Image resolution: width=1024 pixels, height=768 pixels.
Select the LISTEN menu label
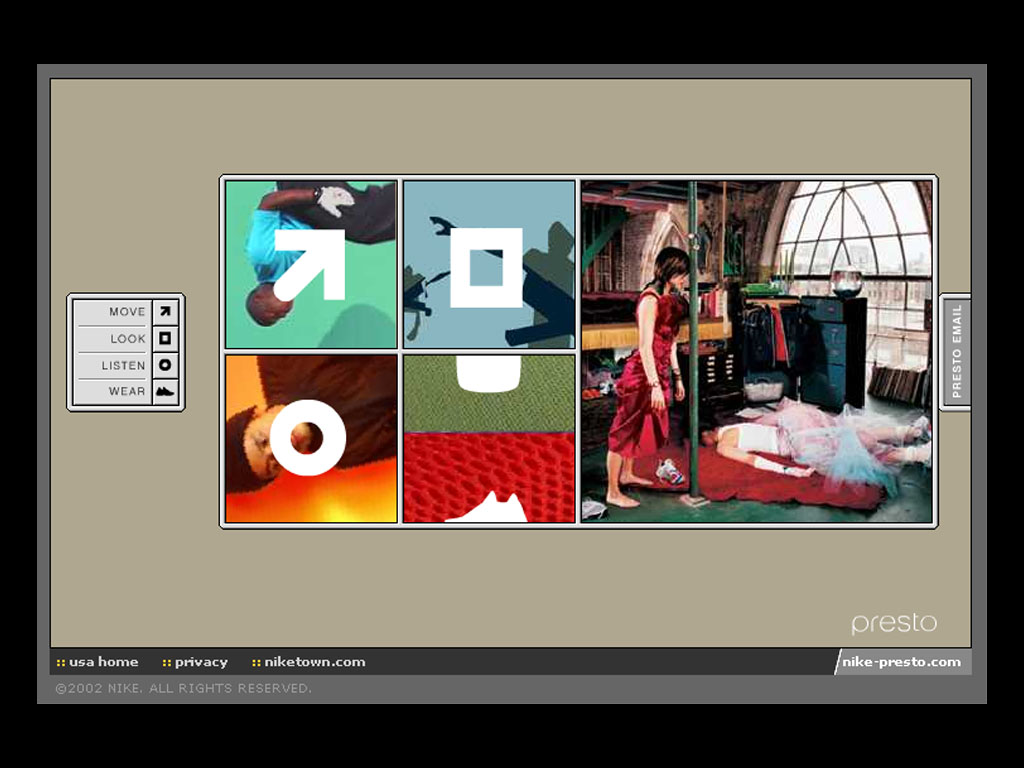[x=123, y=365]
